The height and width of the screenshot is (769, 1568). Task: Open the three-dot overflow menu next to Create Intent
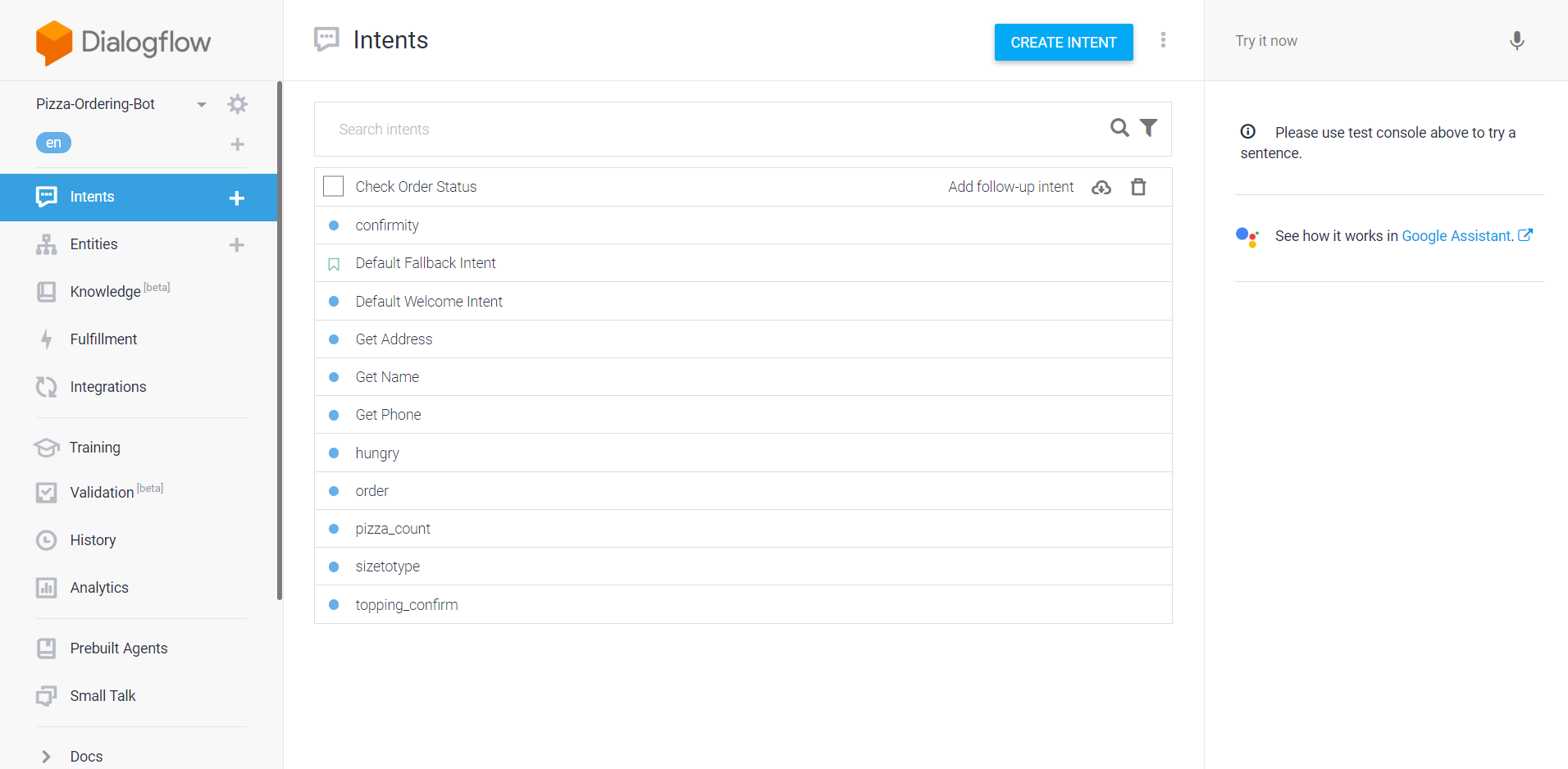[1164, 39]
